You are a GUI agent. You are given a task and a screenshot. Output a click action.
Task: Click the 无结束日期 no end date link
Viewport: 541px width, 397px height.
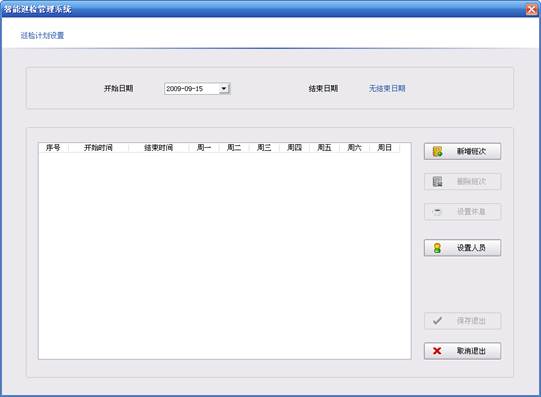tap(387, 88)
